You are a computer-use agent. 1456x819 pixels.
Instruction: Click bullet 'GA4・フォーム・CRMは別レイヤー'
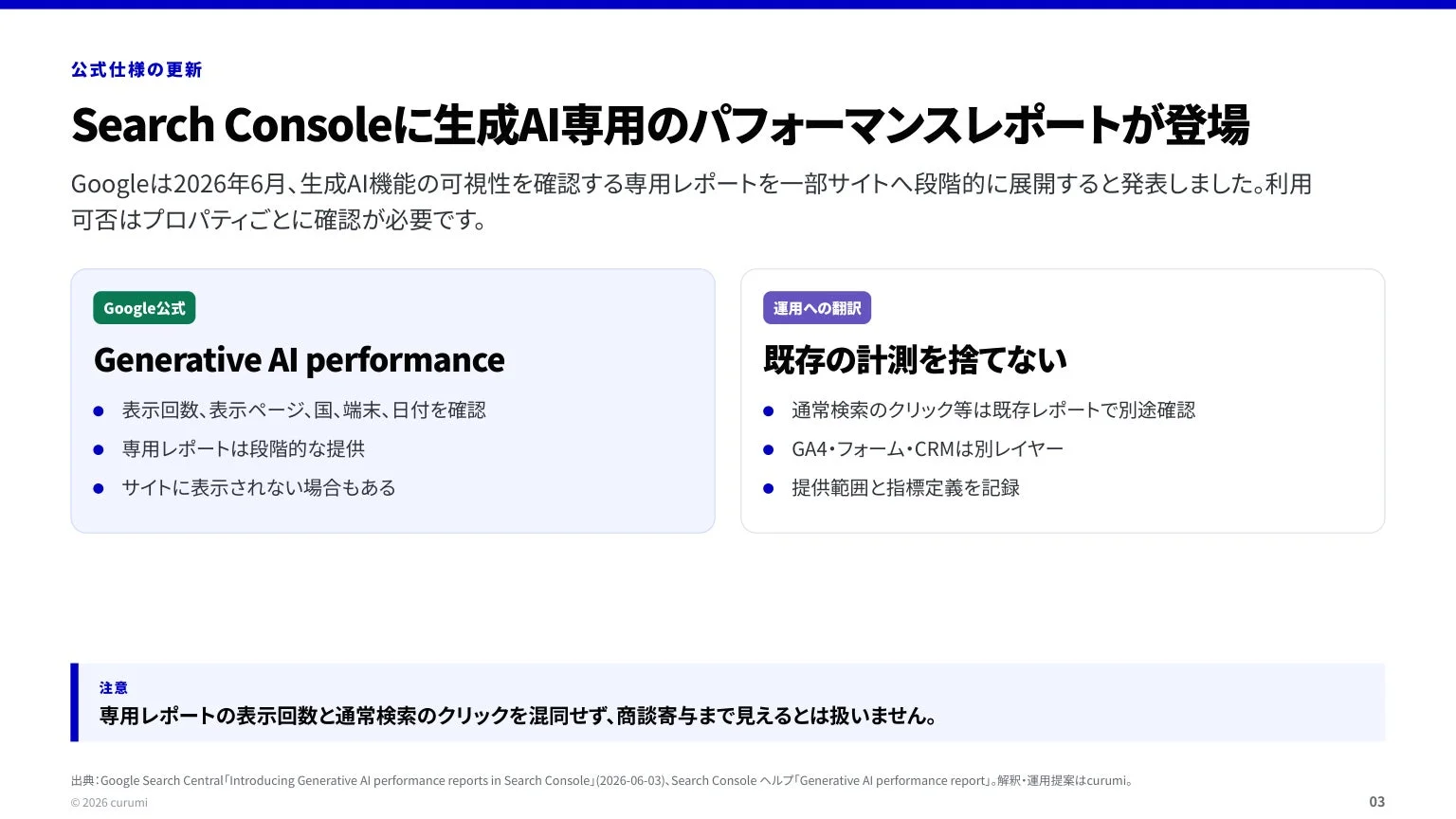coord(927,448)
